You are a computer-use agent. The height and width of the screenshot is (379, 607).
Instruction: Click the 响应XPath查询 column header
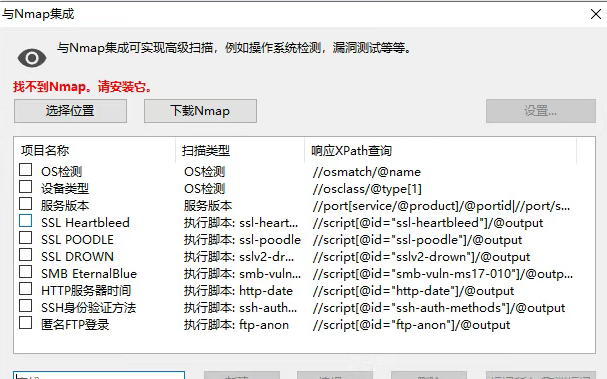(441, 150)
